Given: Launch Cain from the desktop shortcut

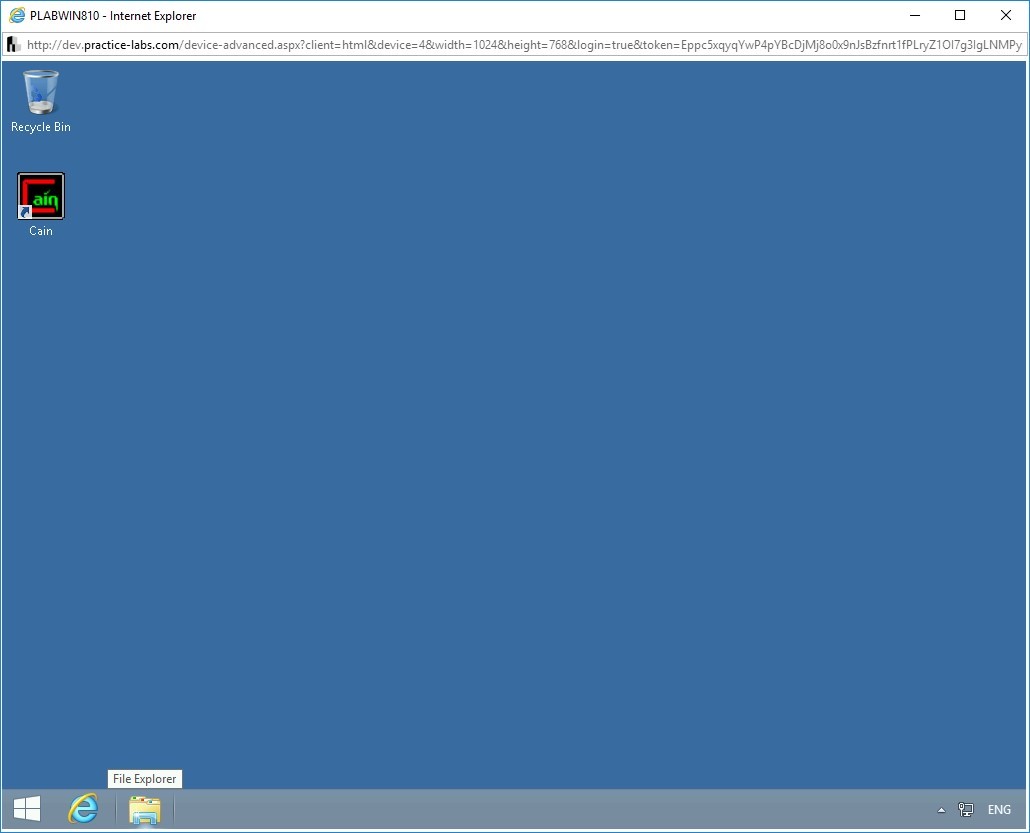Looking at the screenshot, I should pyautogui.click(x=40, y=195).
